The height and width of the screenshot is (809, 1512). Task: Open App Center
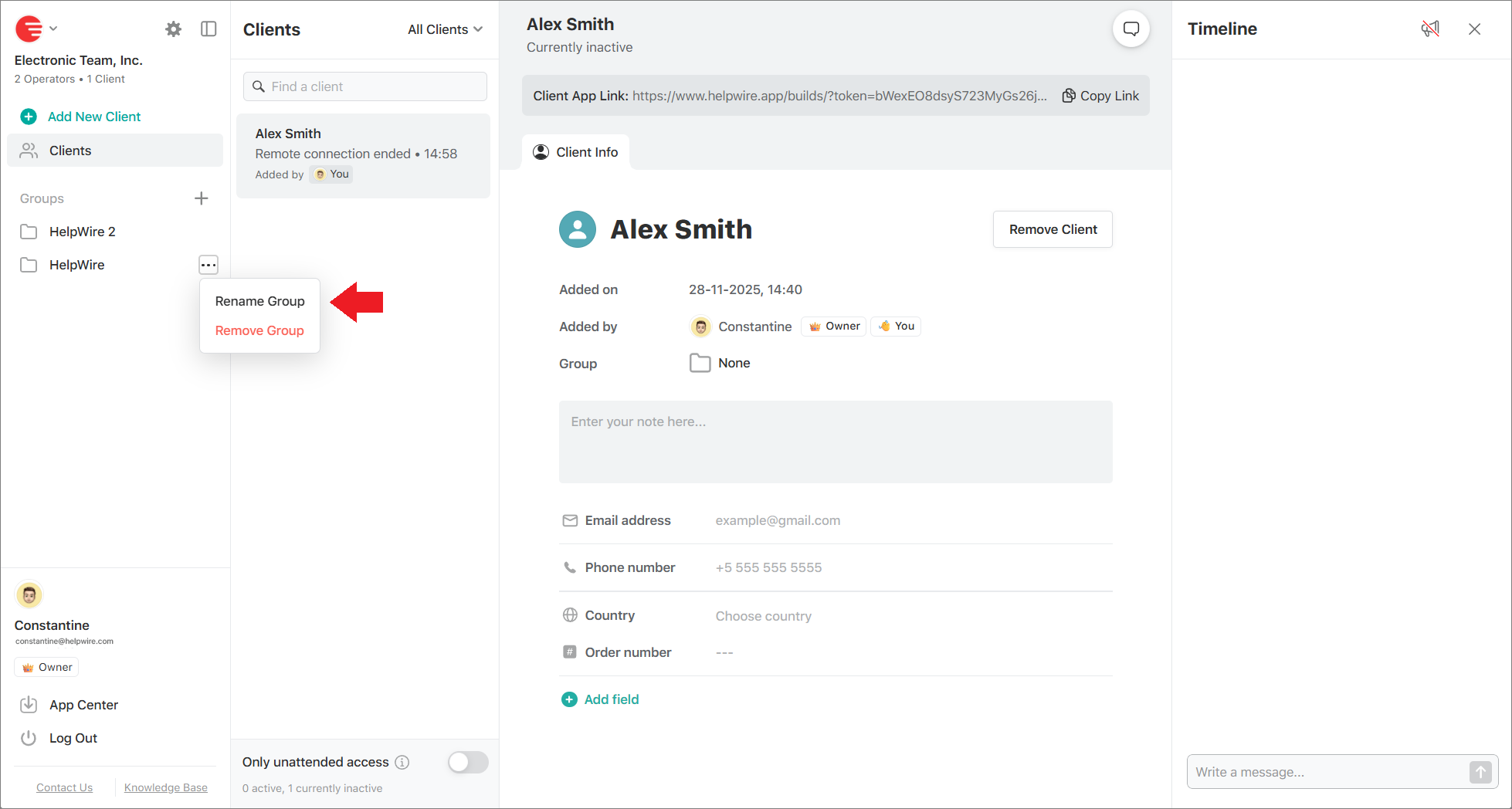click(x=83, y=705)
